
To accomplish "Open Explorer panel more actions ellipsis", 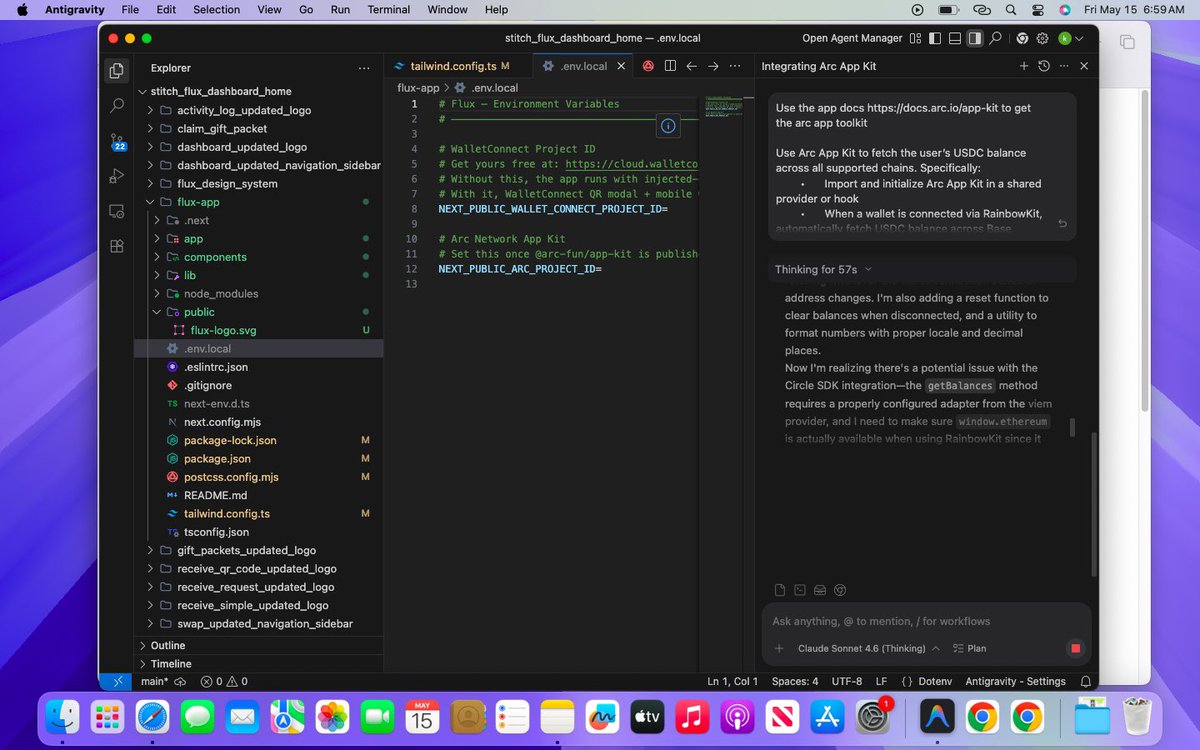I will tap(364, 68).
